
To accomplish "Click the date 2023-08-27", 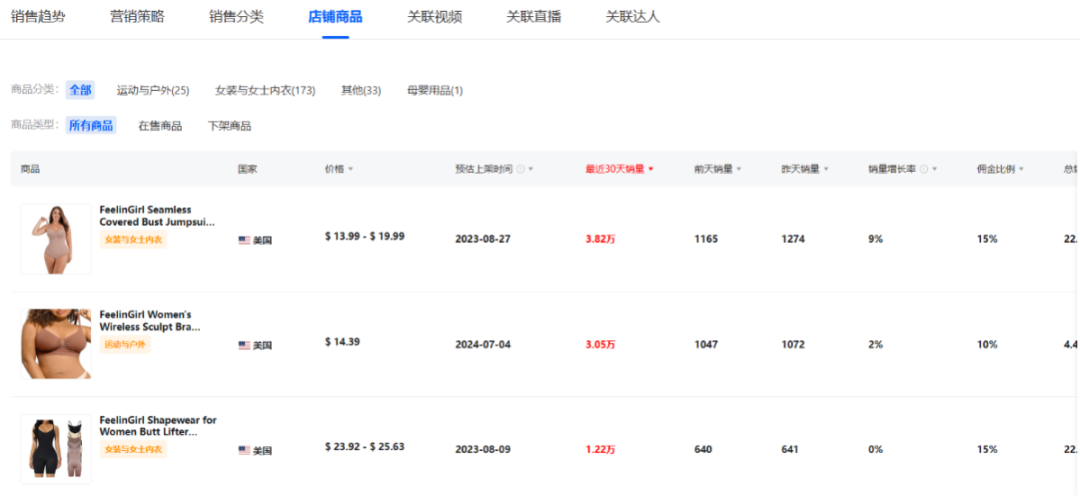I will (483, 239).
